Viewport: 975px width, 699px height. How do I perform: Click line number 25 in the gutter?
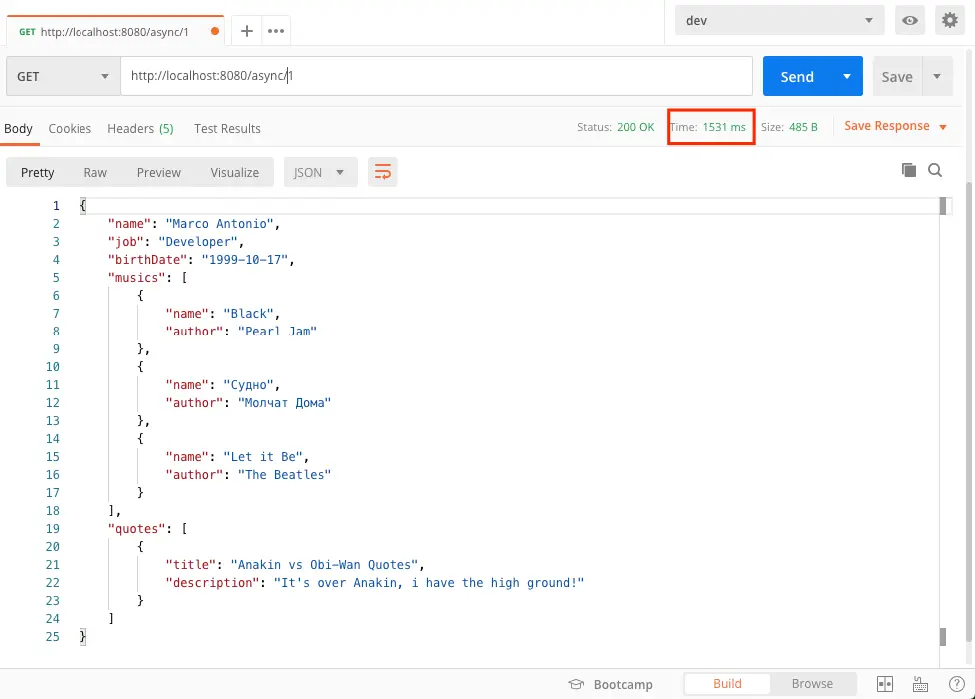52,637
